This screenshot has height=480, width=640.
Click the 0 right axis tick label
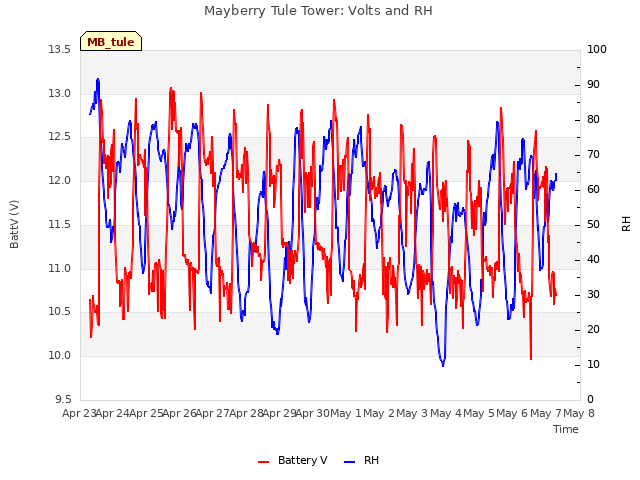(x=590, y=400)
